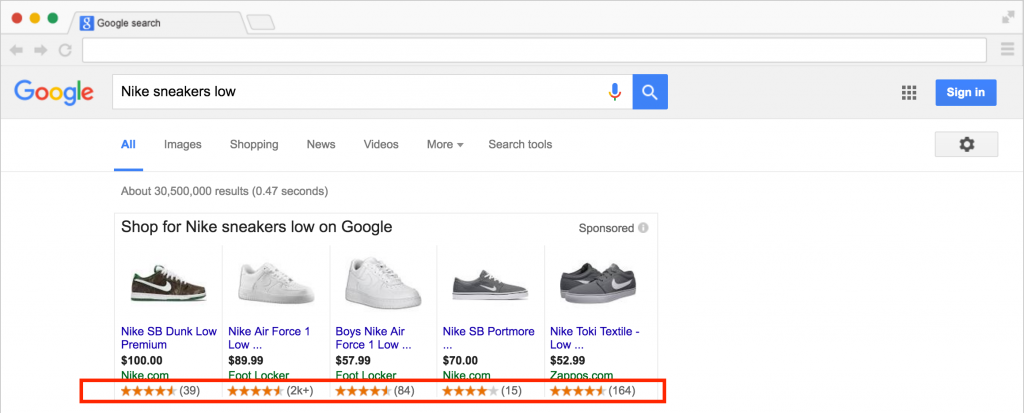This screenshot has height=413, width=1024.
Task: Click the Boys Nike Air Force image
Action: (x=383, y=283)
